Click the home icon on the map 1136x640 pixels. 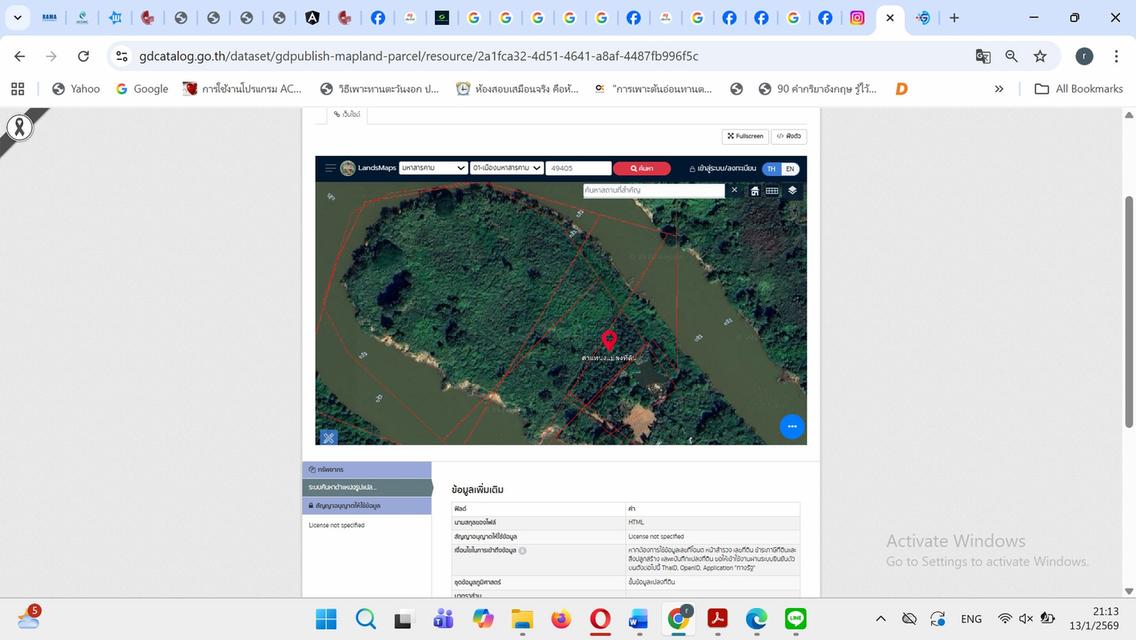coord(755,190)
